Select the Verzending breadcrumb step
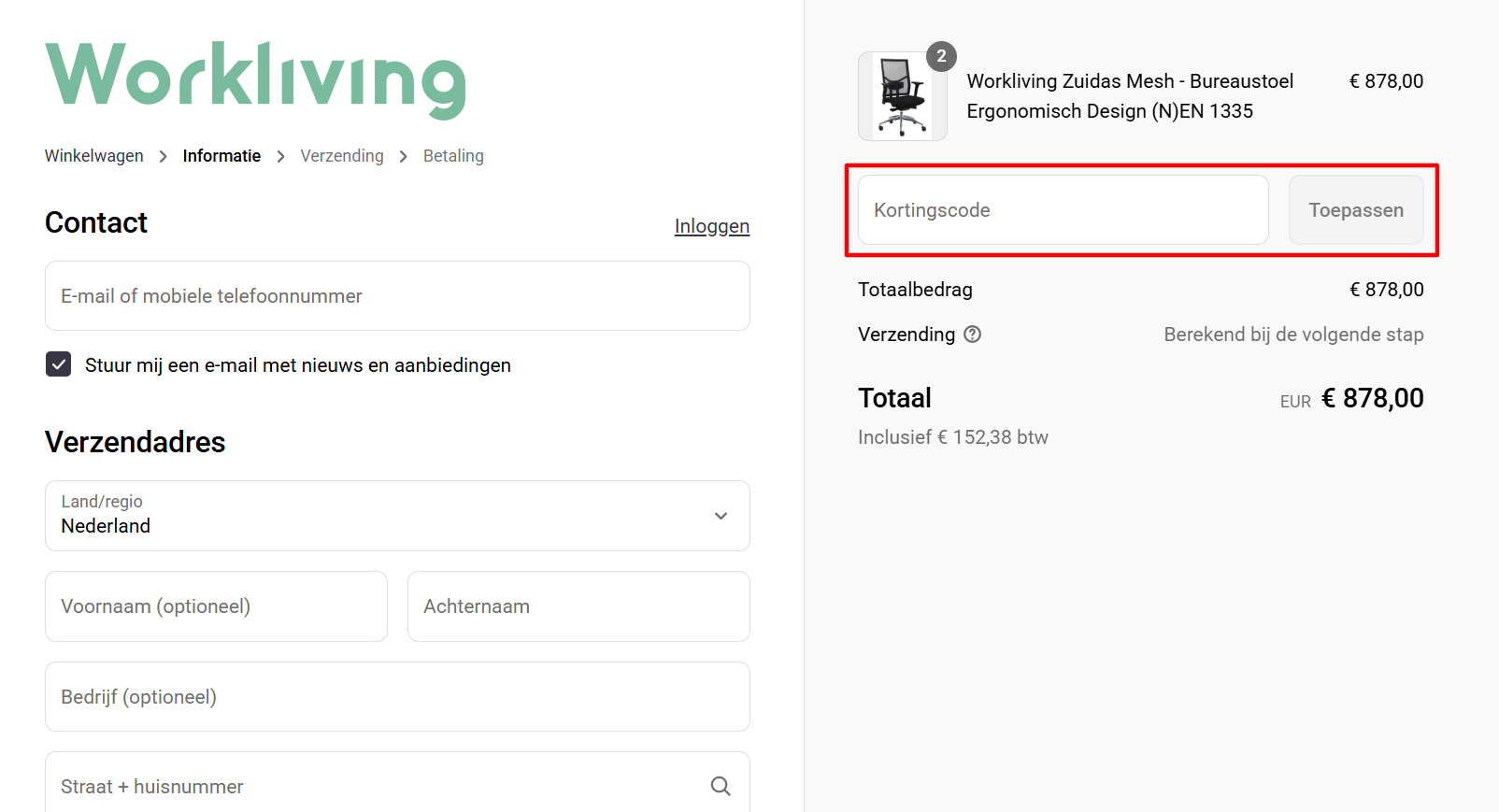The width and height of the screenshot is (1499, 812). (x=342, y=156)
